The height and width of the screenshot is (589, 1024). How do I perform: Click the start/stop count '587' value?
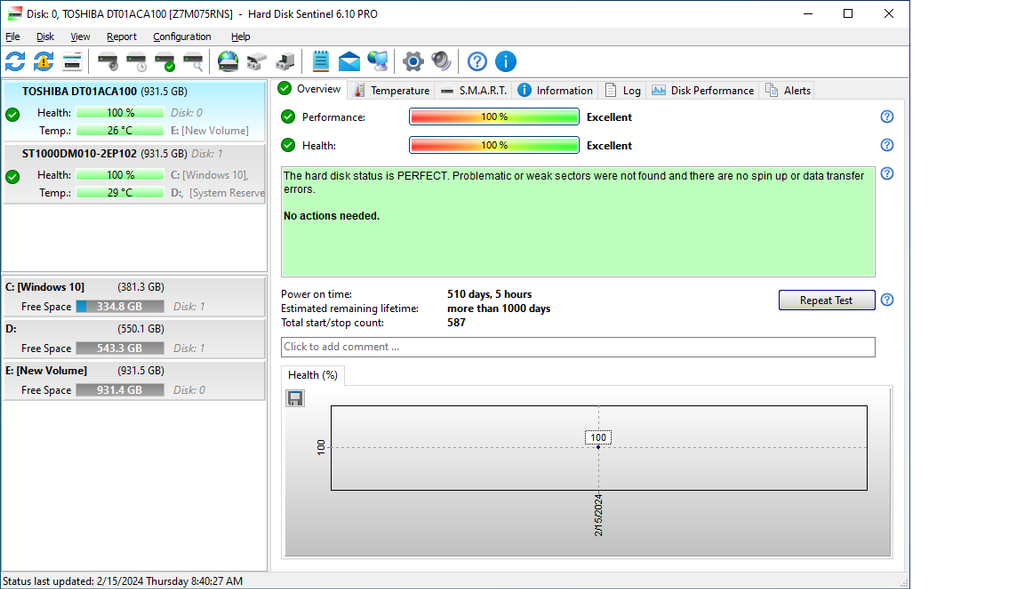[x=456, y=323]
